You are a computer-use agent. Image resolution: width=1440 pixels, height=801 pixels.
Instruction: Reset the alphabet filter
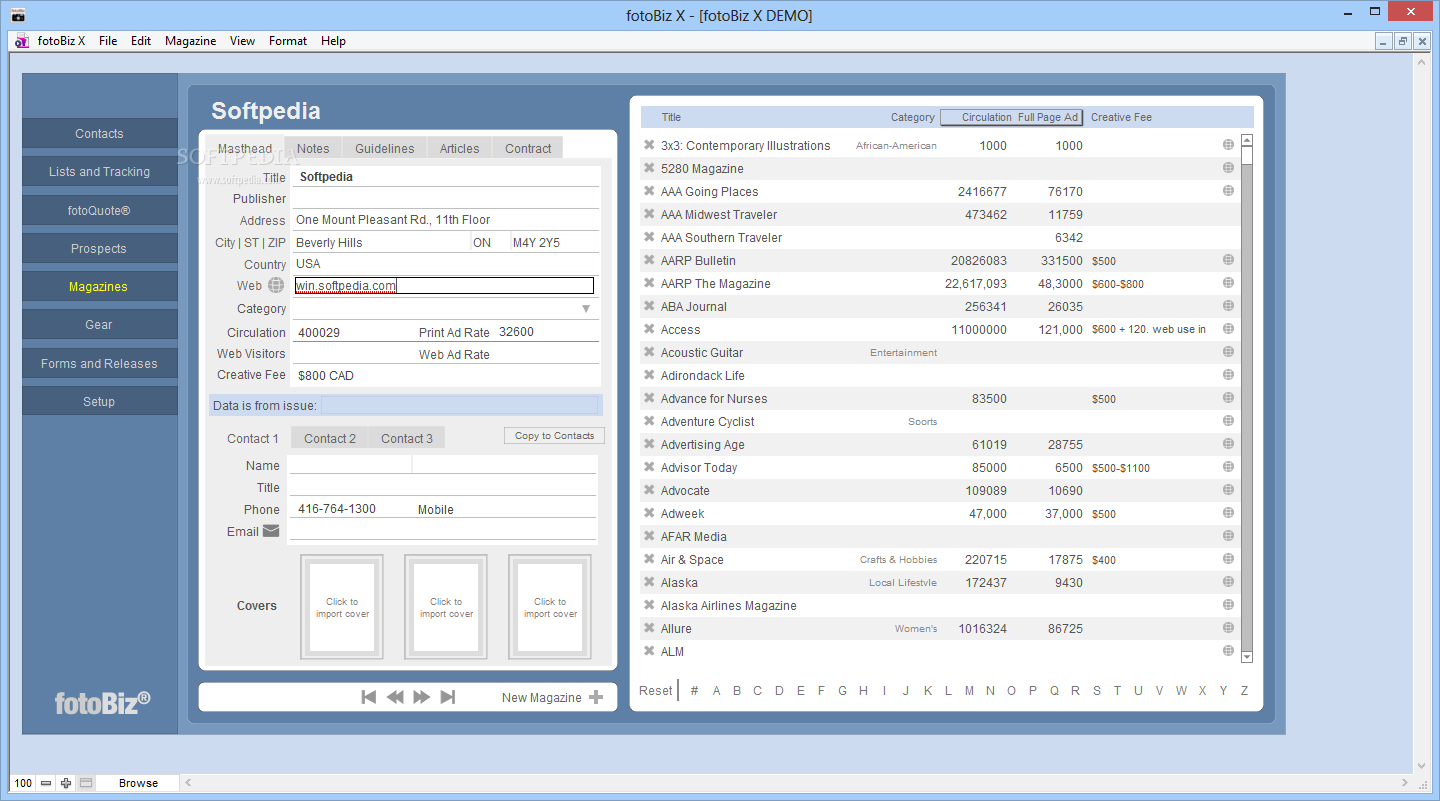click(656, 690)
